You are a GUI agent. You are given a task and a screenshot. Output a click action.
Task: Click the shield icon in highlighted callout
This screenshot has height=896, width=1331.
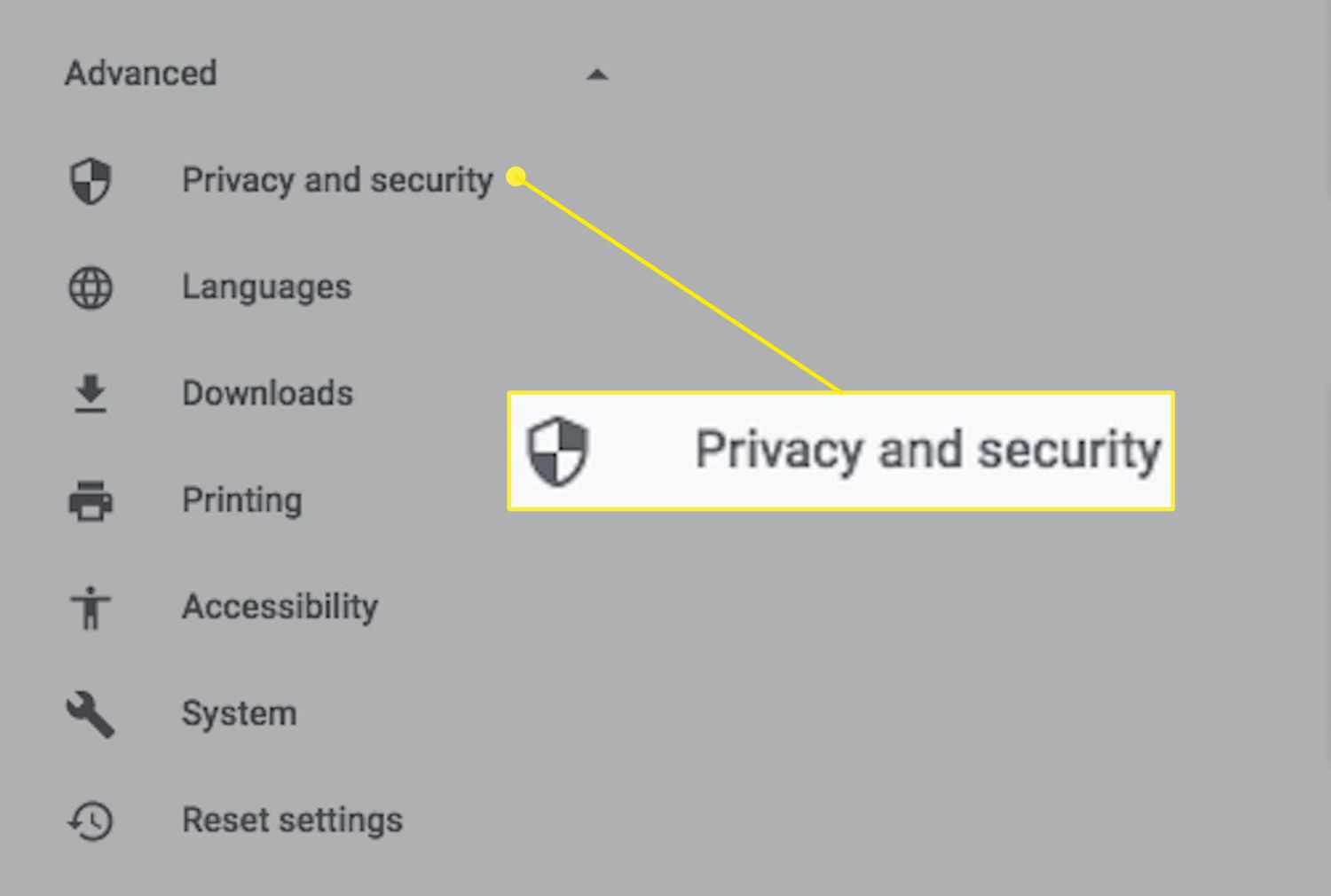click(557, 451)
